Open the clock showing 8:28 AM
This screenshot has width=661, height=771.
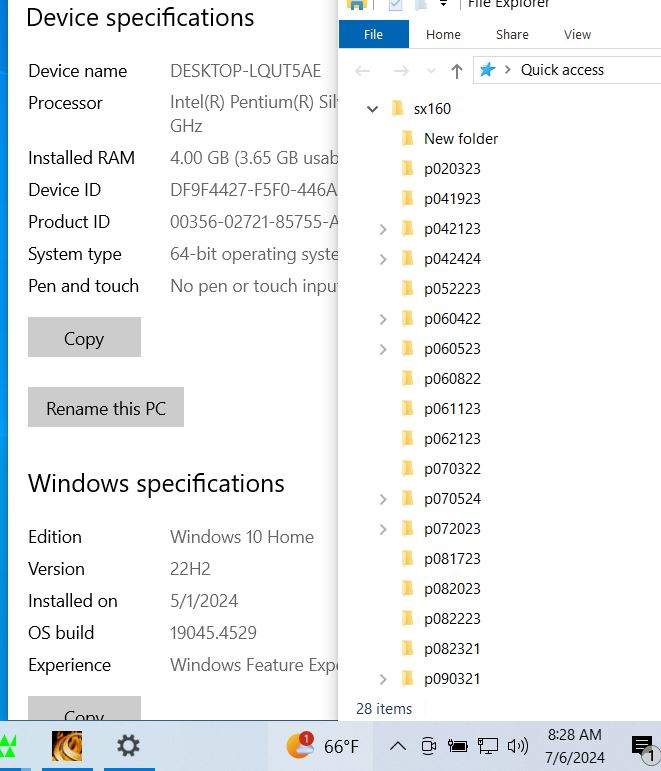pyautogui.click(x=574, y=746)
